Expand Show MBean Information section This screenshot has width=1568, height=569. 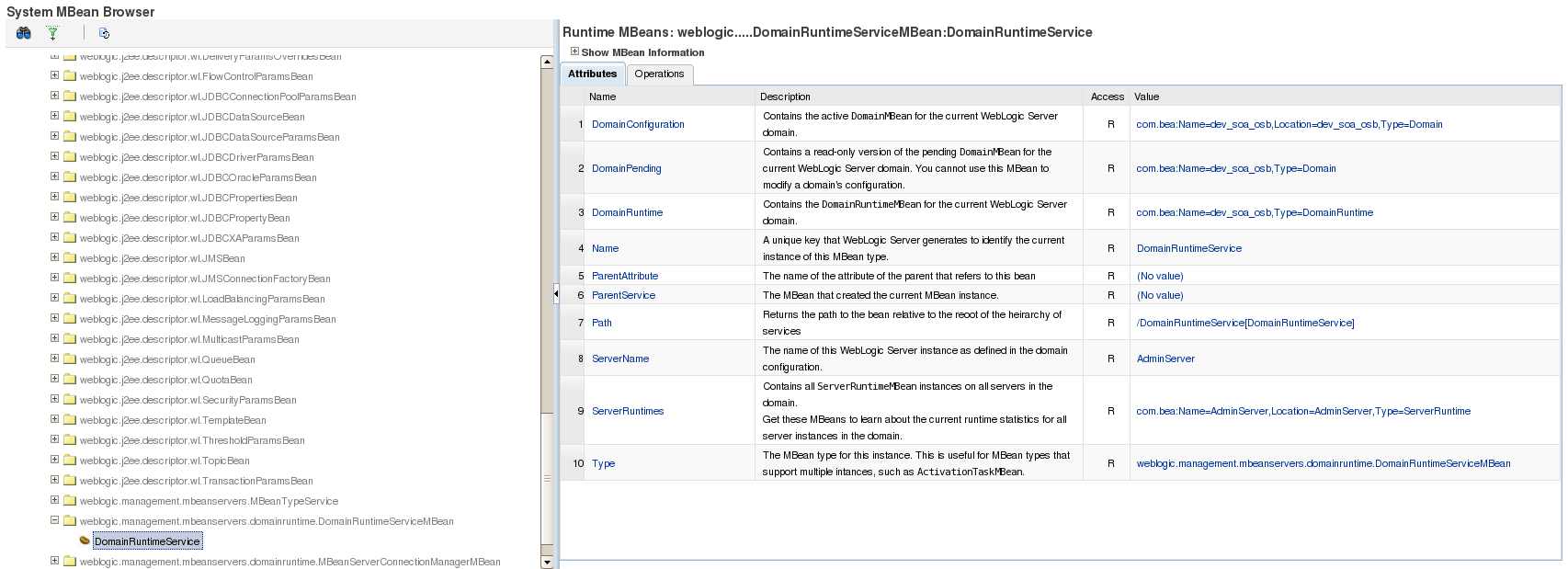point(574,52)
